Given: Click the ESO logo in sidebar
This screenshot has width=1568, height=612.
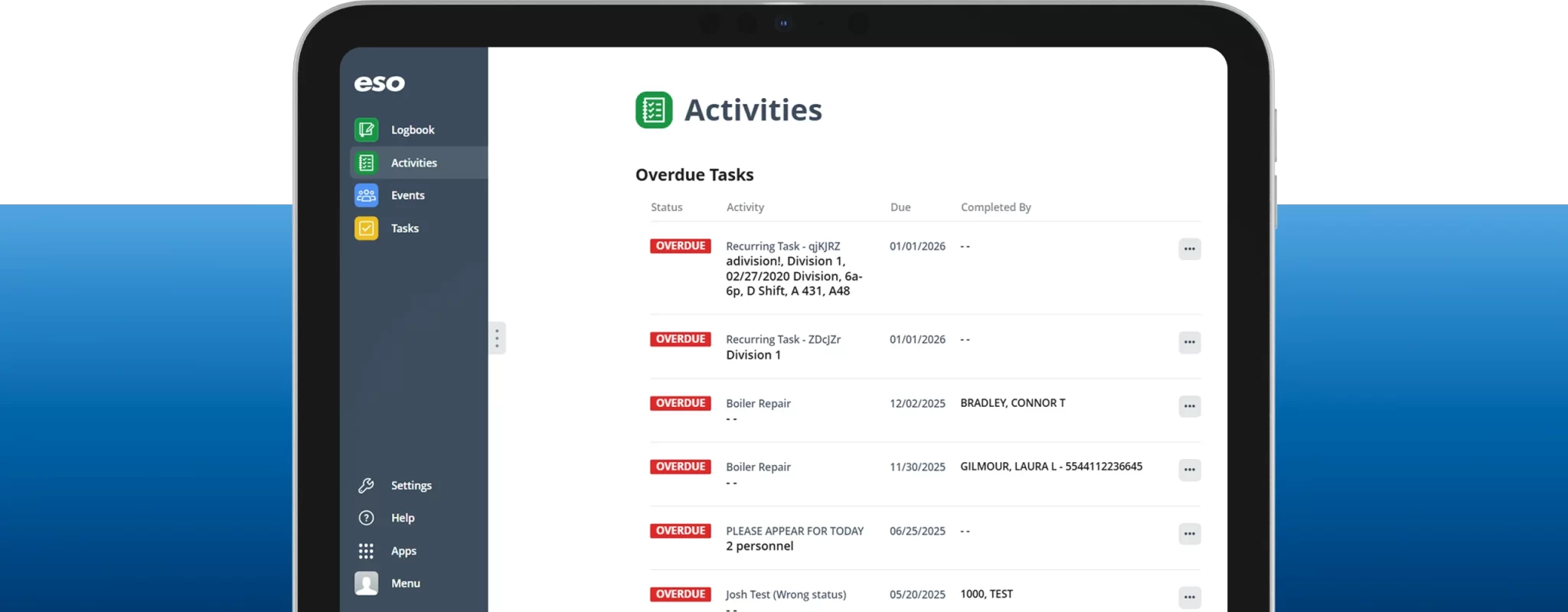Looking at the screenshot, I should pyautogui.click(x=380, y=83).
